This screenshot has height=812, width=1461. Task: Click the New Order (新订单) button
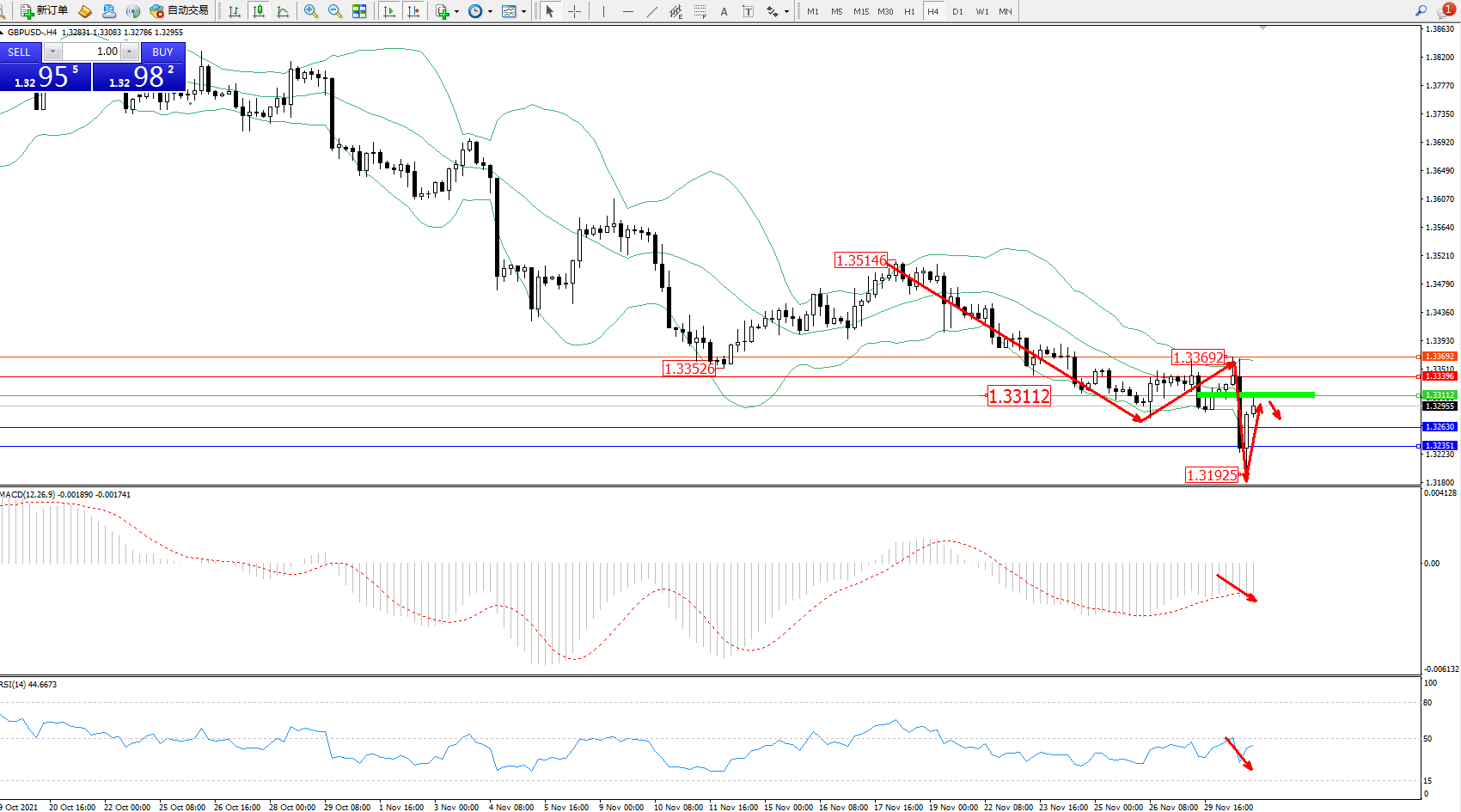click(44, 11)
